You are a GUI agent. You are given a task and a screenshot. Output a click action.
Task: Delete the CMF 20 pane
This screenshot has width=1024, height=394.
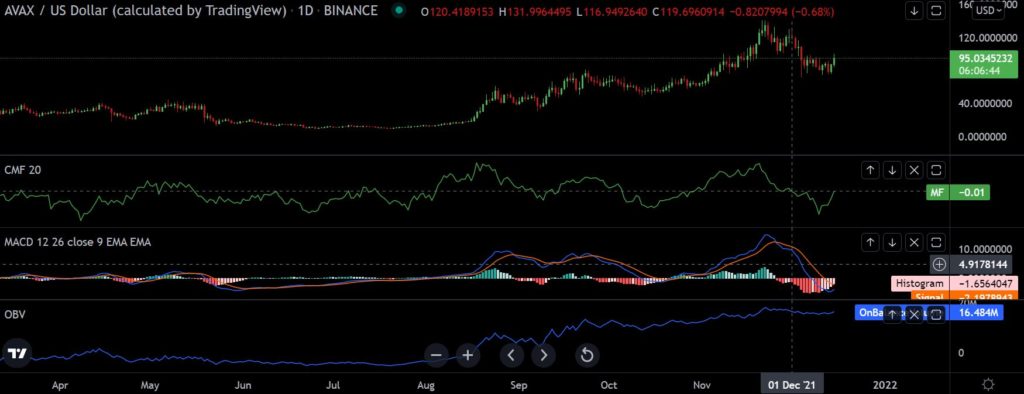914,171
